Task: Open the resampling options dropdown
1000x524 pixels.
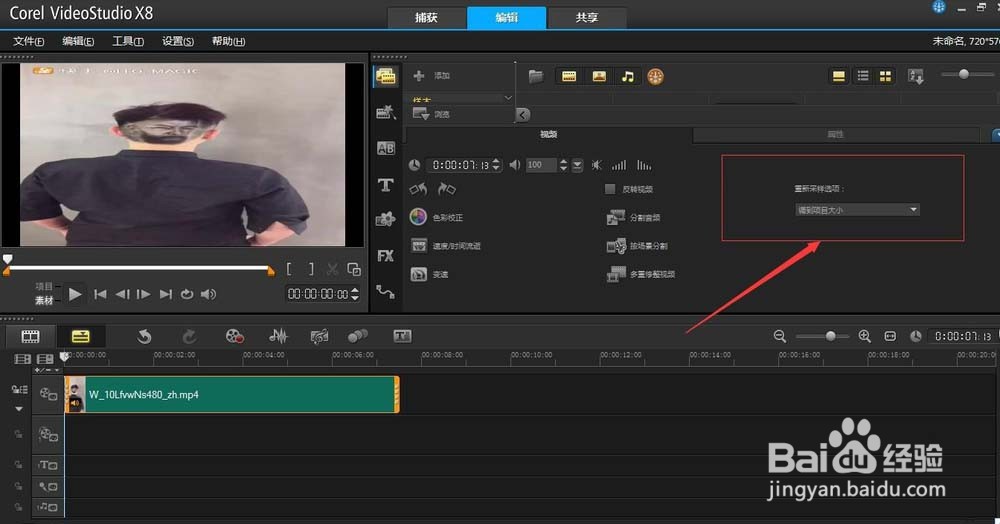Action: [857, 210]
